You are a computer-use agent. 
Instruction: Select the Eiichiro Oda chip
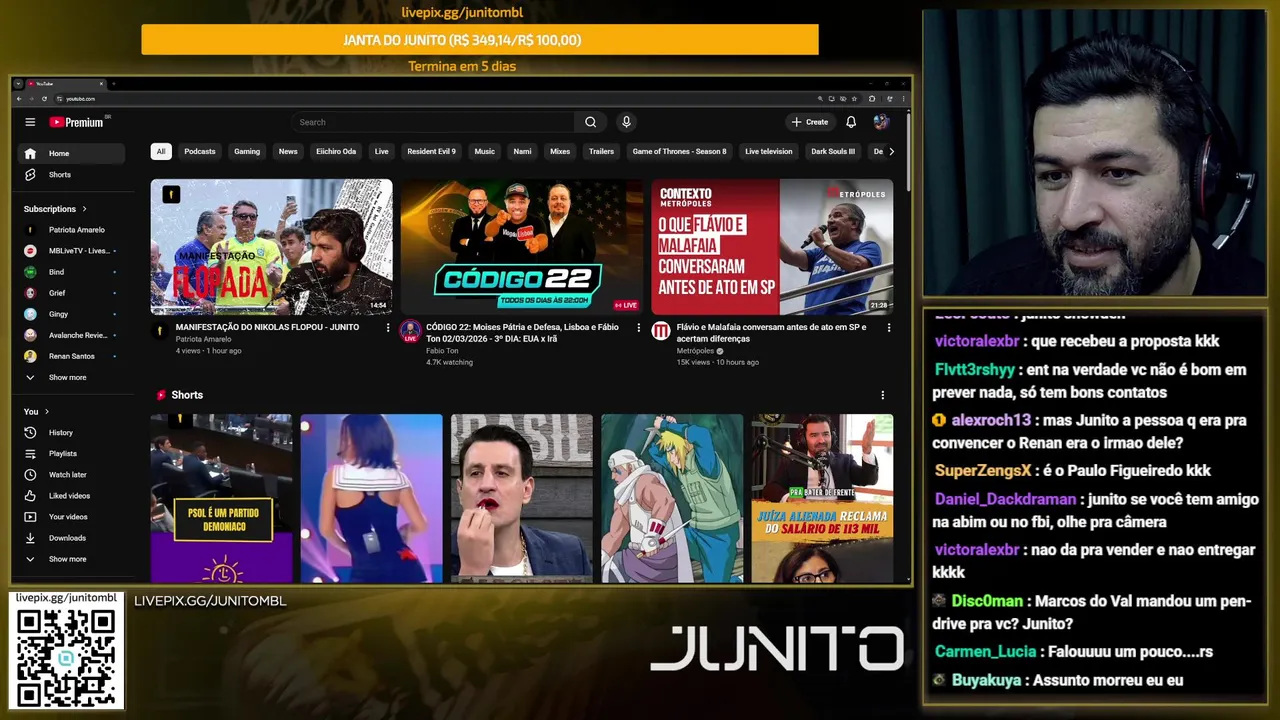click(336, 151)
